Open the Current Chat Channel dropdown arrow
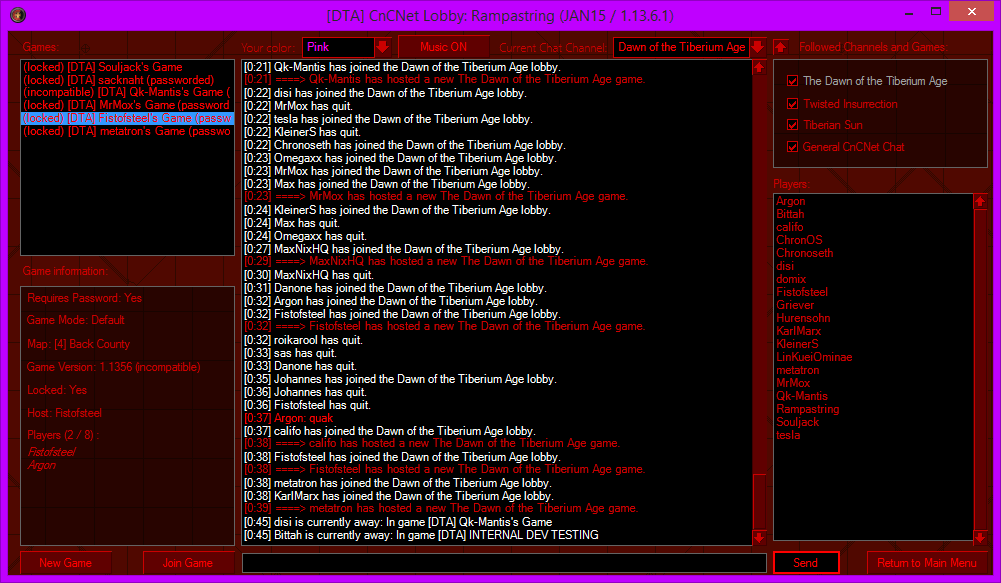The height and width of the screenshot is (583, 1001). tap(757, 47)
